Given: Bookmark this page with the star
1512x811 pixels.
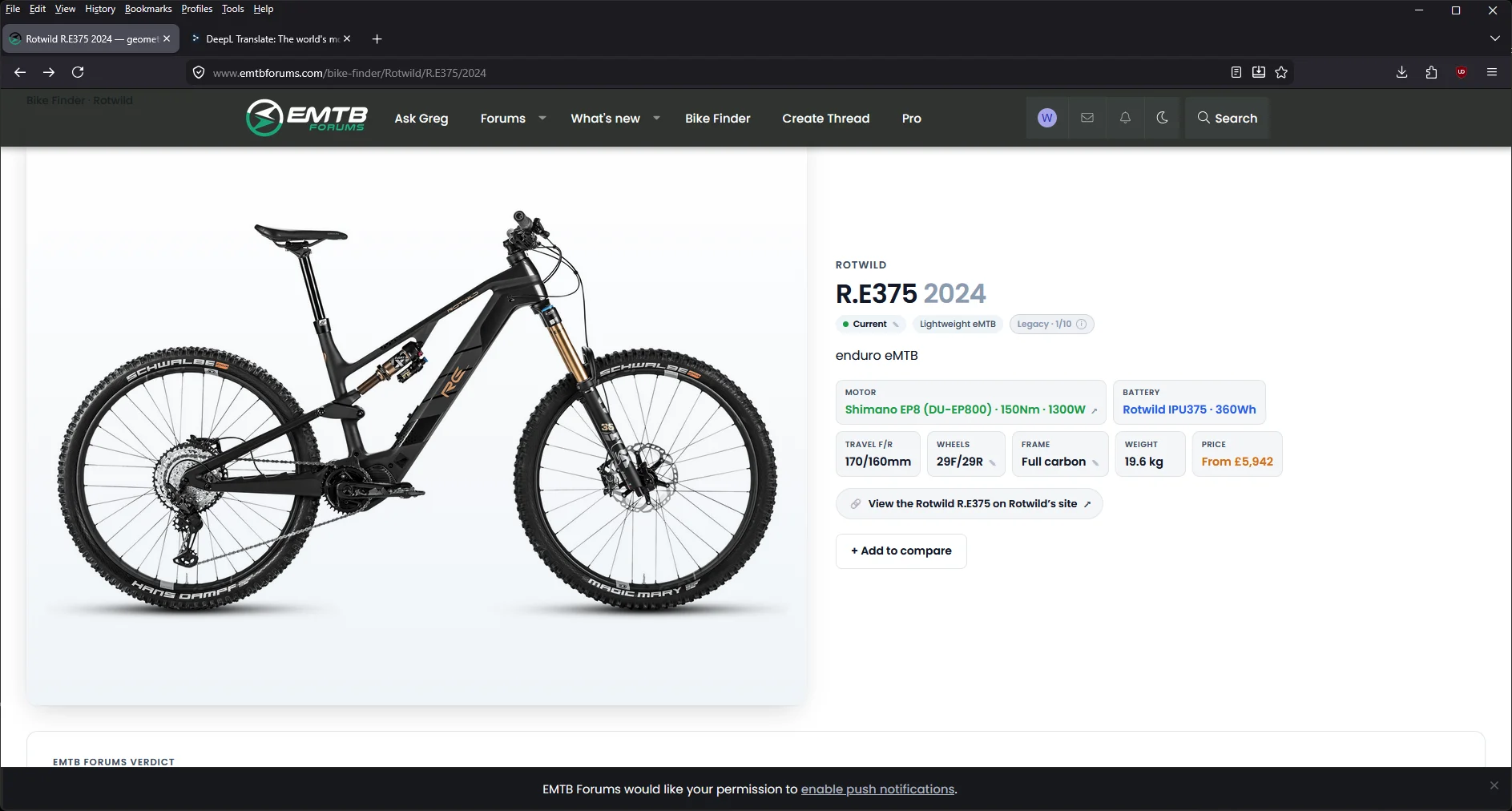Looking at the screenshot, I should click(1281, 72).
